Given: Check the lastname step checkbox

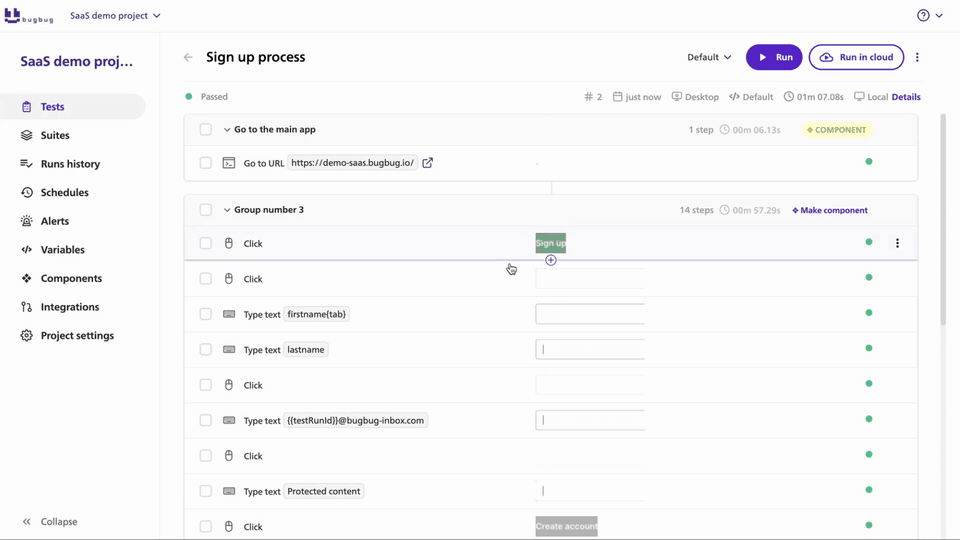Looking at the screenshot, I should coord(206,350).
